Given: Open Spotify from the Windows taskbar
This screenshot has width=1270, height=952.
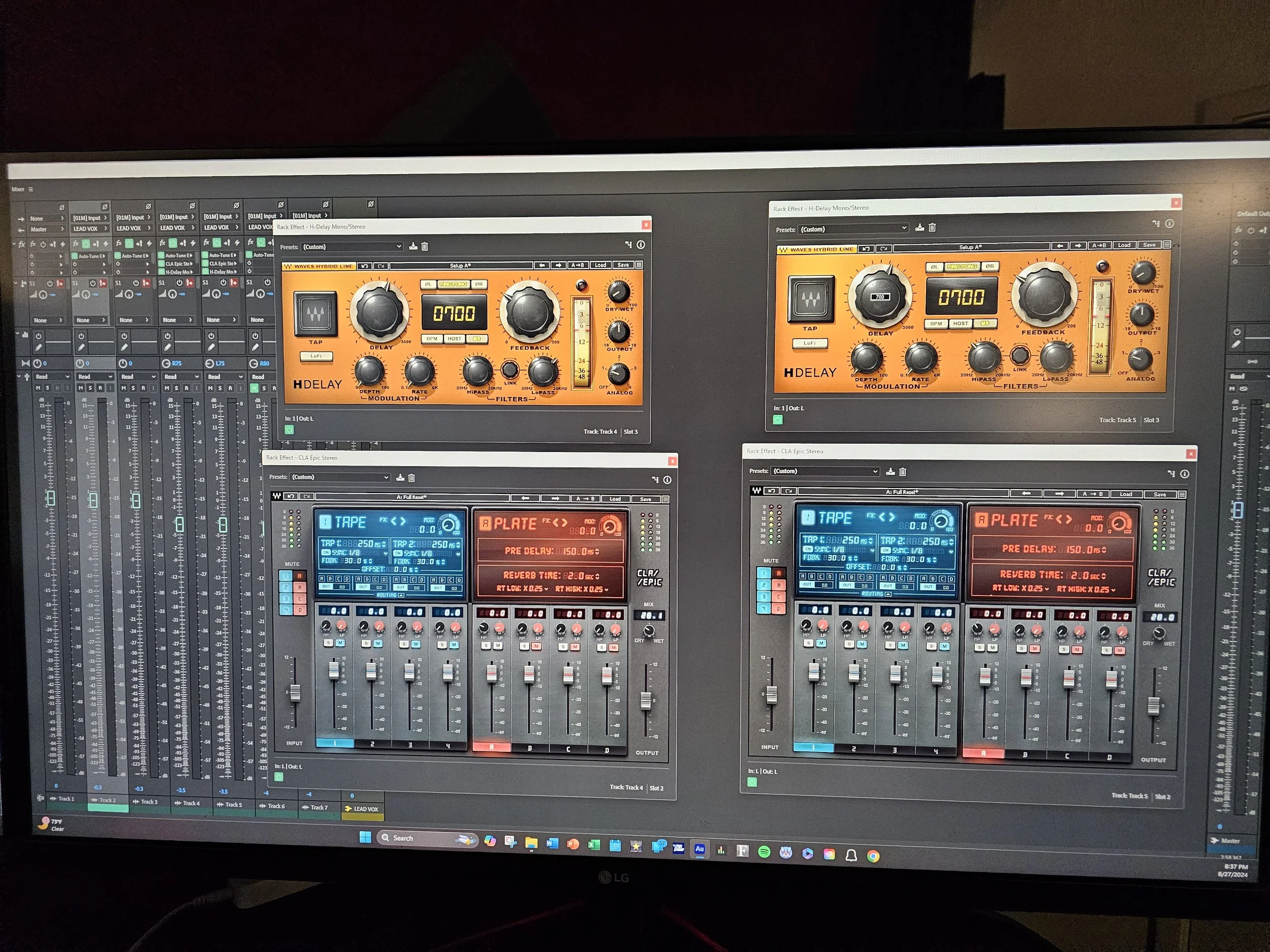Looking at the screenshot, I should tap(764, 852).
